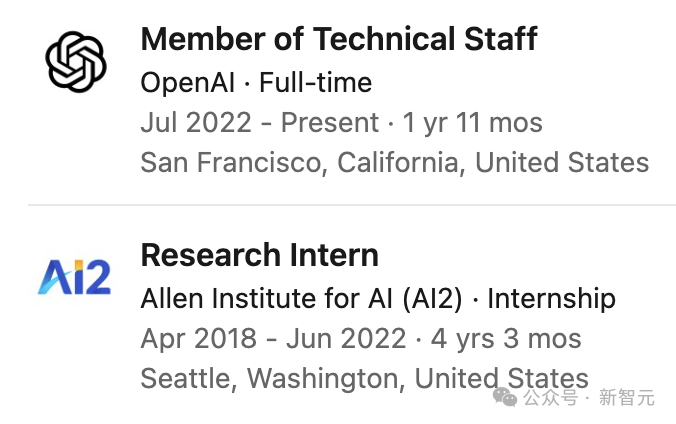Click the AI2 company logo
This screenshot has height=424, width=676.
click(75, 277)
